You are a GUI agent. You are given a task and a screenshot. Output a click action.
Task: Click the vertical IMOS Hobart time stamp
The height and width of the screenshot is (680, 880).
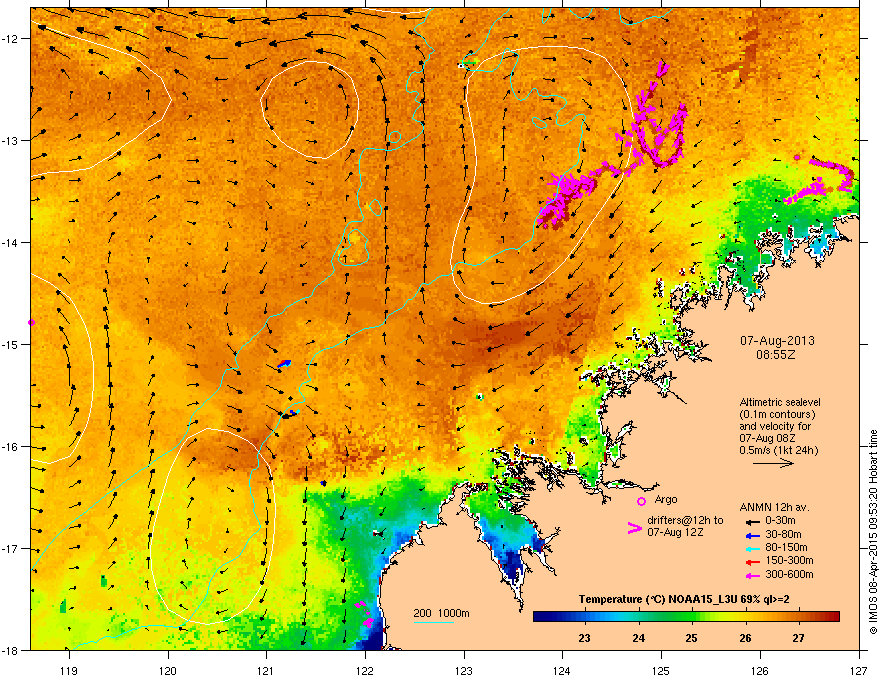coord(873,532)
